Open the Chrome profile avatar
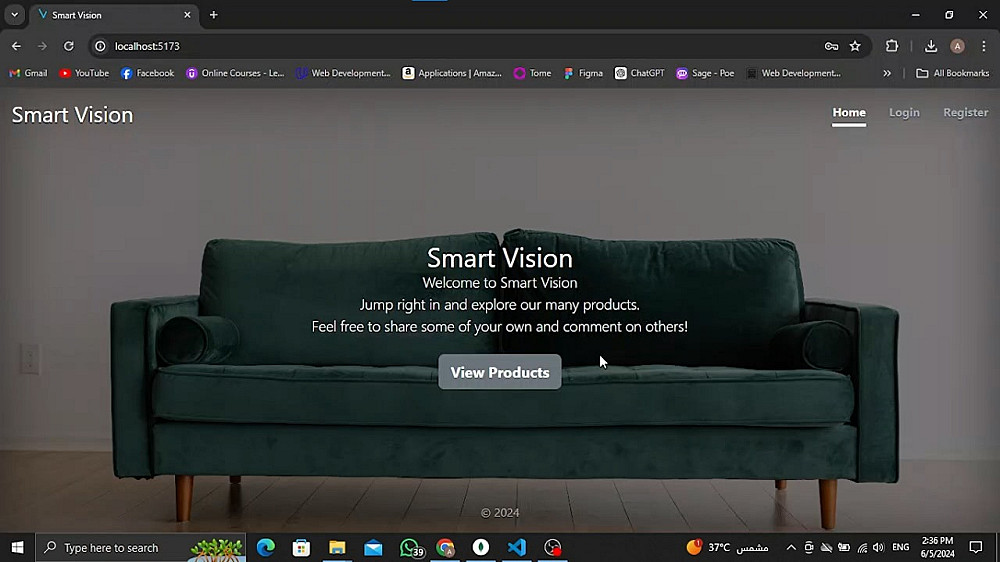This screenshot has width=1000, height=562. click(x=957, y=46)
